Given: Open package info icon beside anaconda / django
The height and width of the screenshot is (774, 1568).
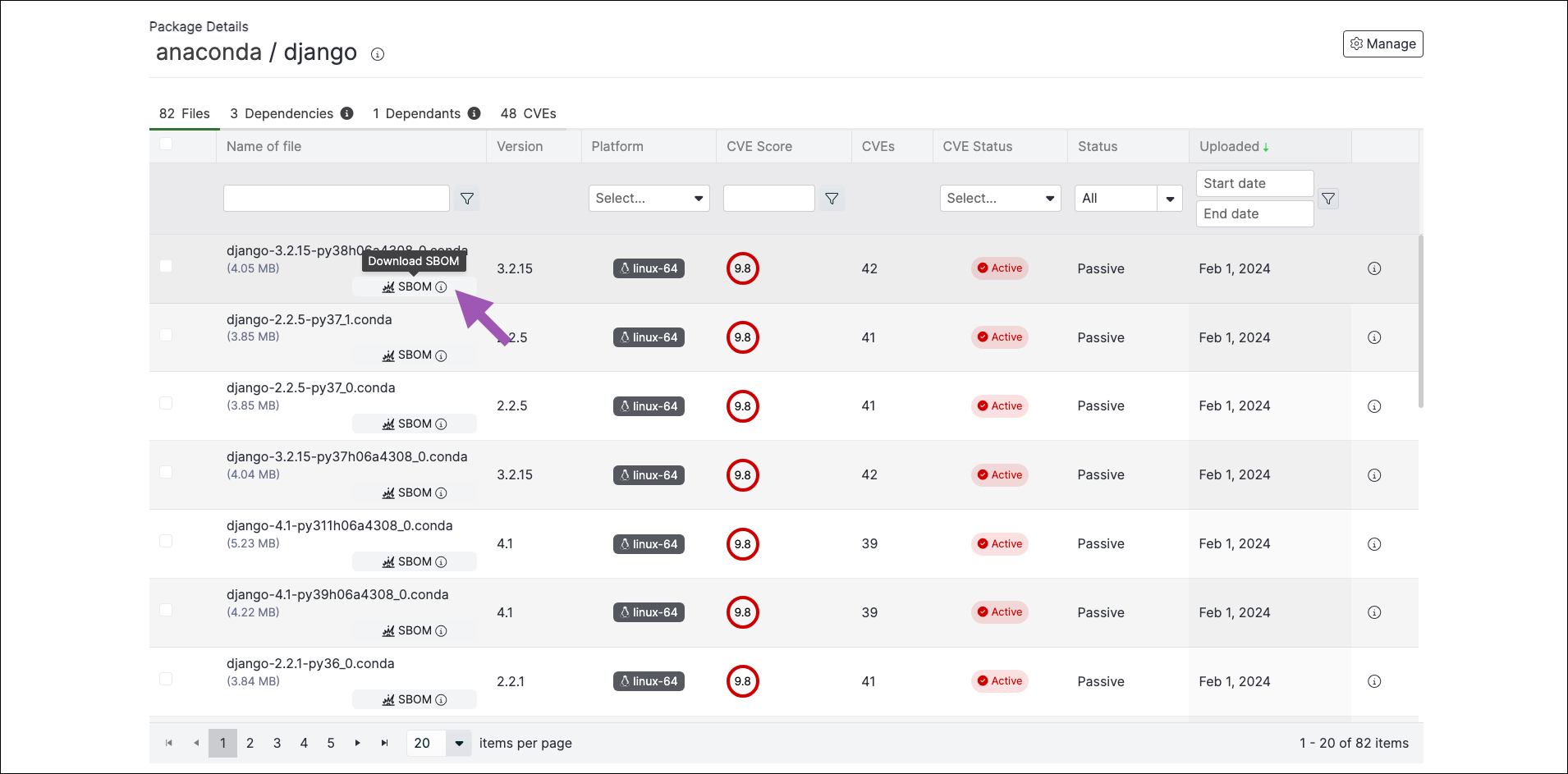Looking at the screenshot, I should tap(378, 54).
